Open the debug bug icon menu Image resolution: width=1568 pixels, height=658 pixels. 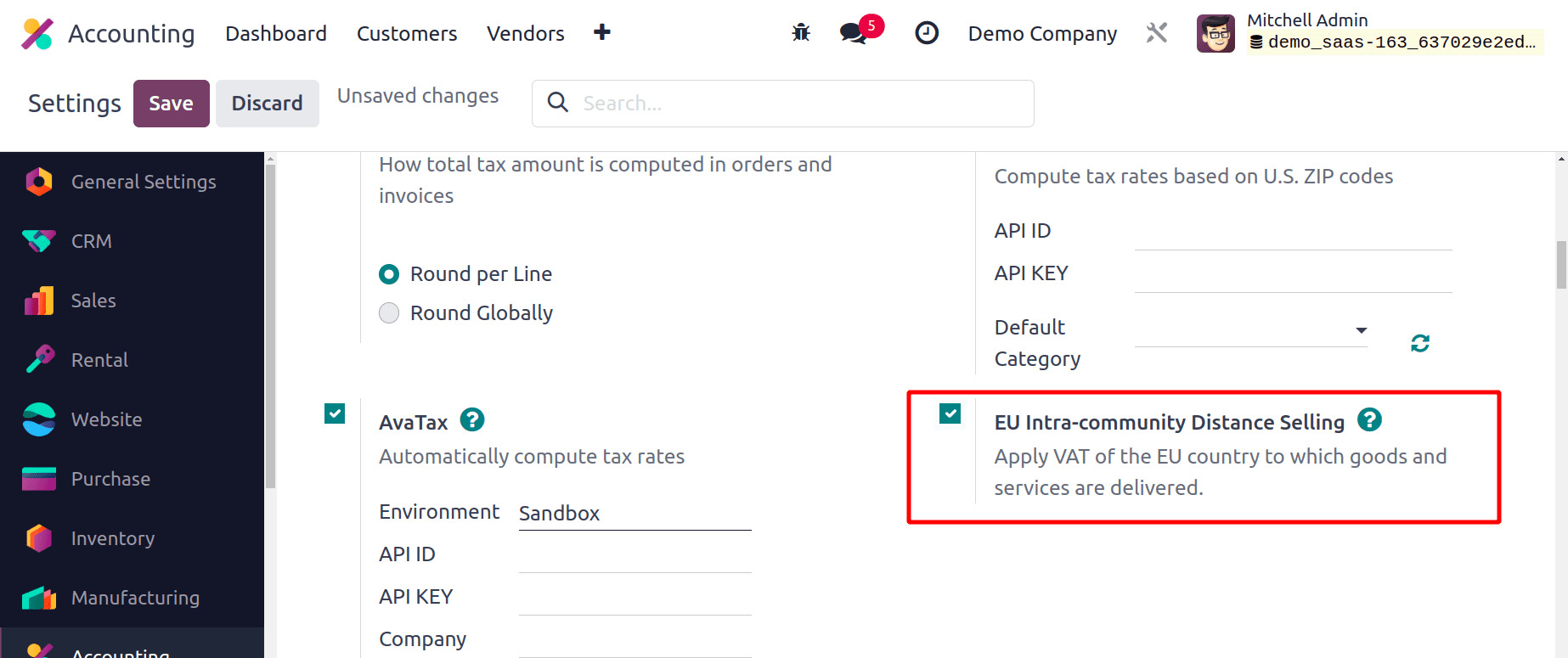coord(801,33)
